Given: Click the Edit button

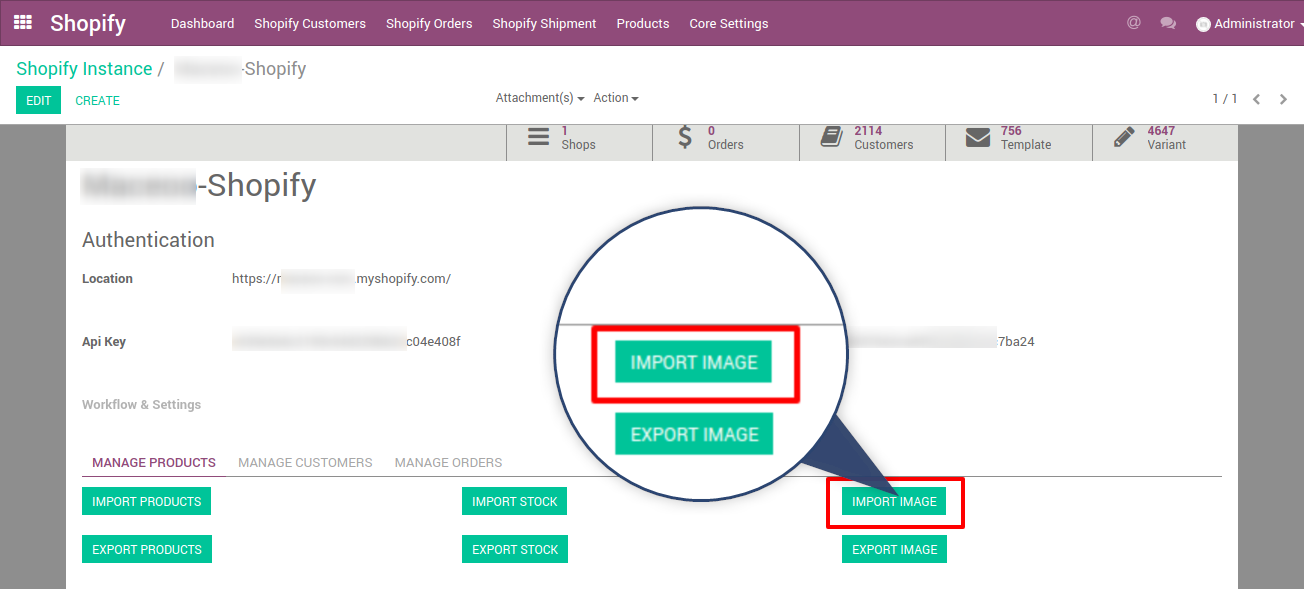Looking at the screenshot, I should 38,100.
